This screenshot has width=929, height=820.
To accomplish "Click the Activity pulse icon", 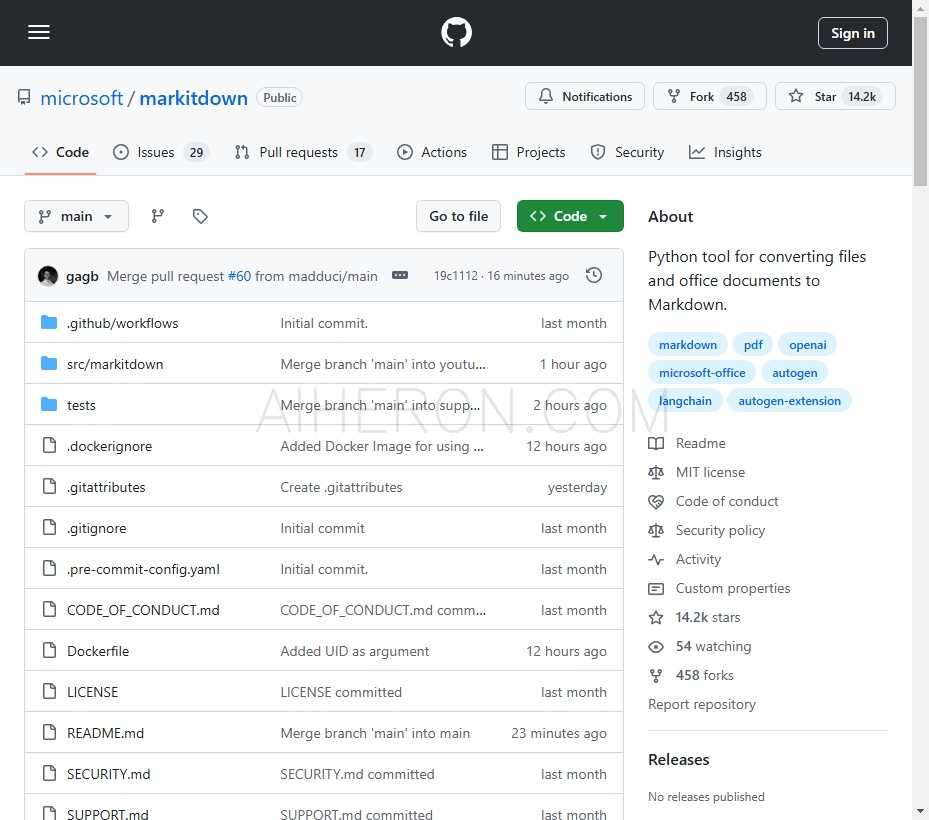I will [656, 559].
